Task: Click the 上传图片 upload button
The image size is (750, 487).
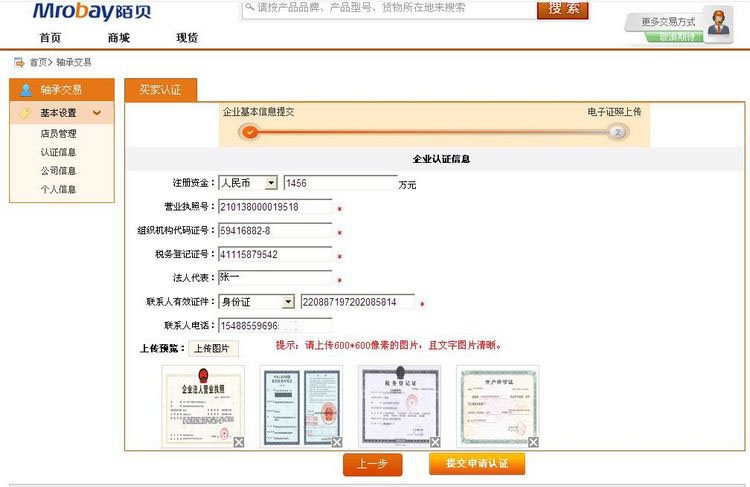Action: (210, 349)
